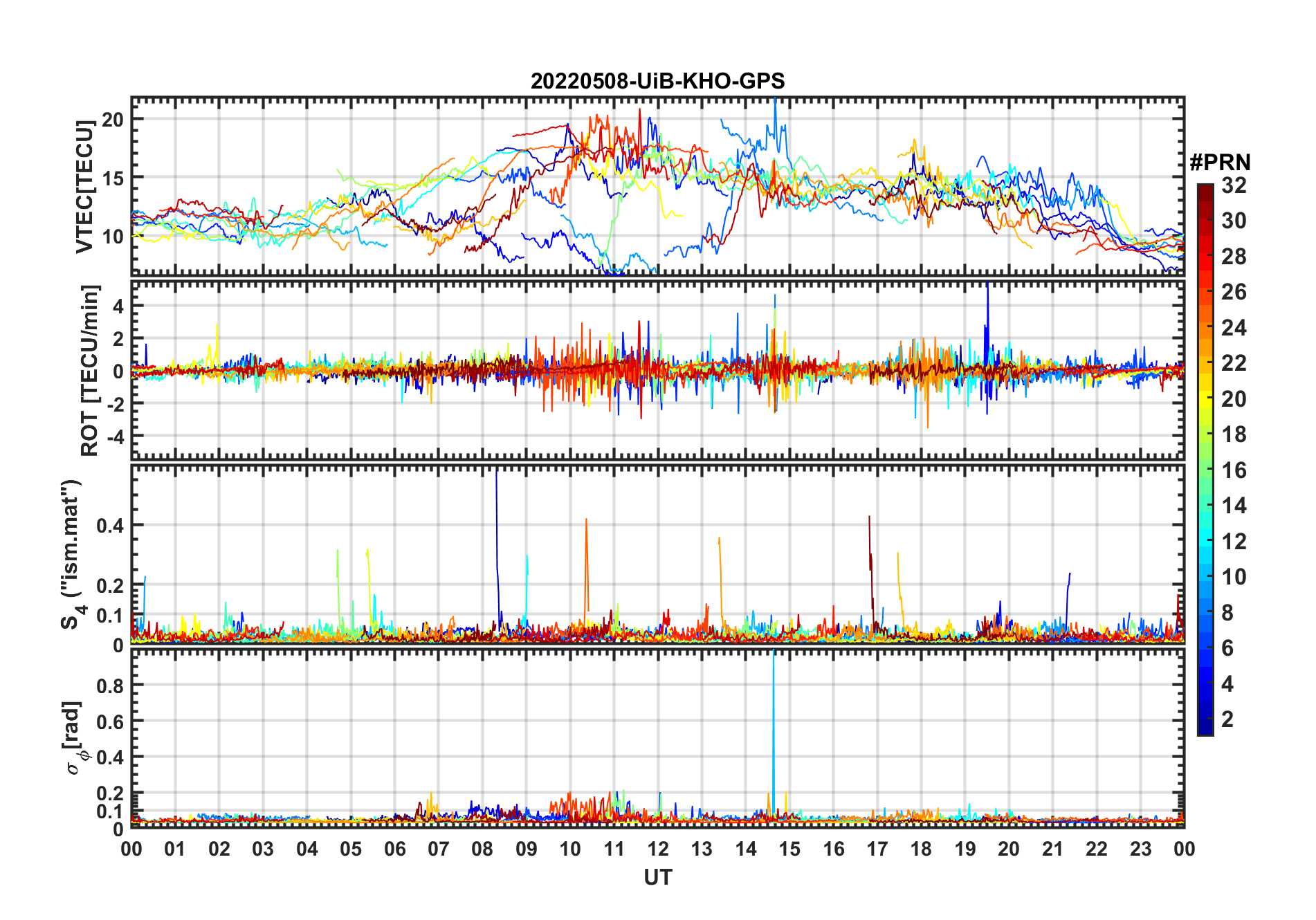This screenshot has width=1316, height=920.
Task: Click hour 11 on the UT axis
Action: [x=614, y=849]
